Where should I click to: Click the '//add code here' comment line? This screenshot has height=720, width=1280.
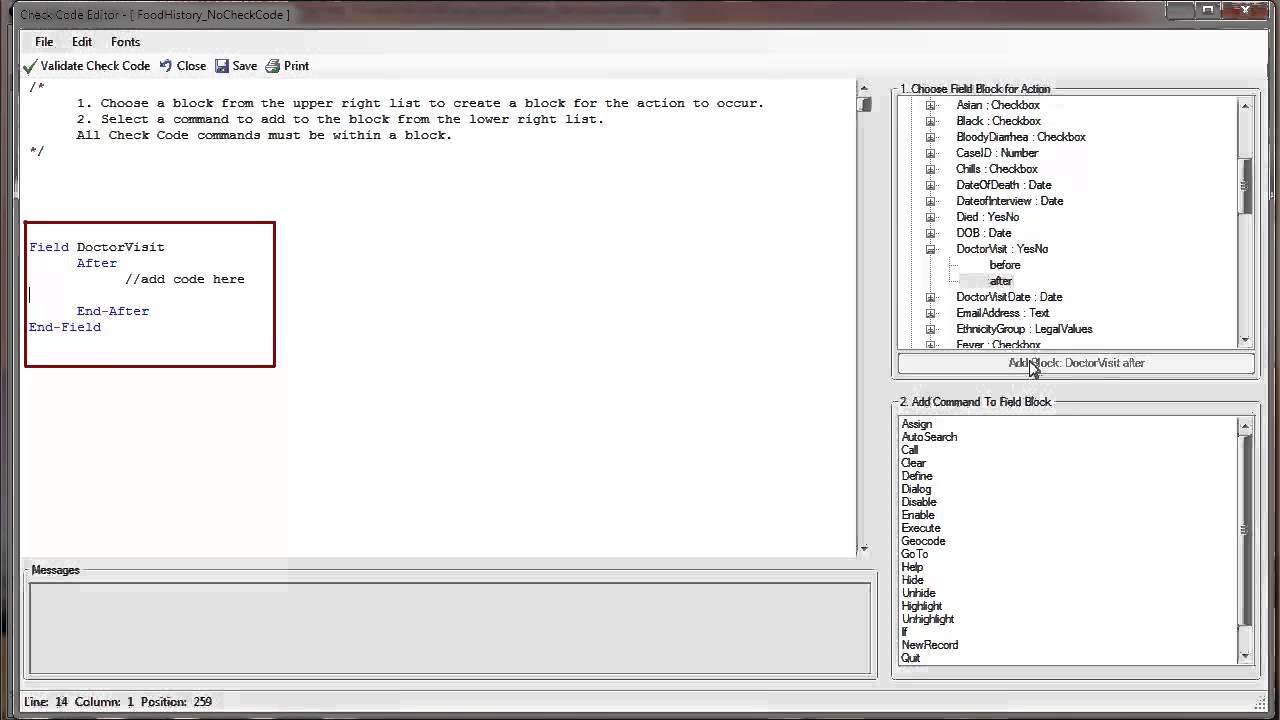click(x=185, y=279)
